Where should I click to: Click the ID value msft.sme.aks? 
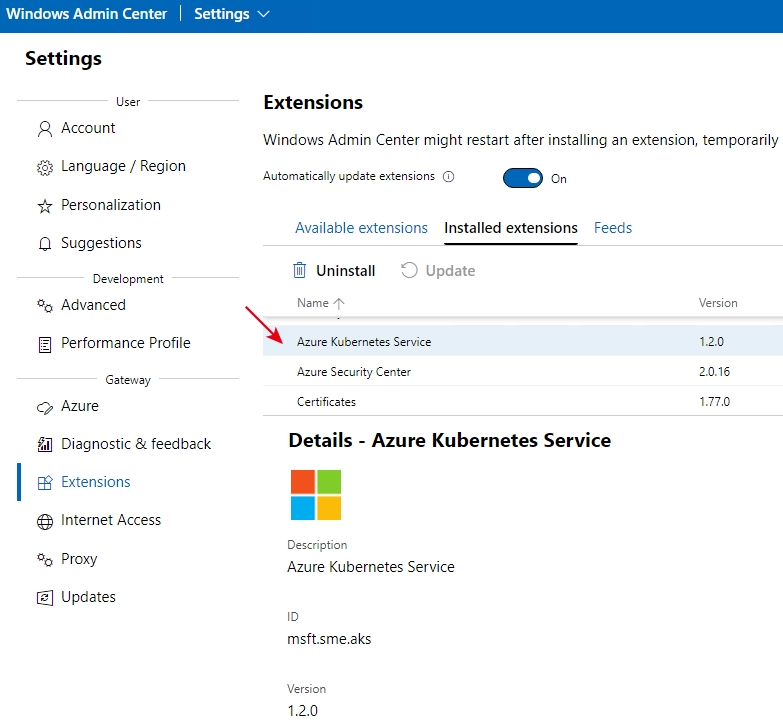(x=329, y=639)
